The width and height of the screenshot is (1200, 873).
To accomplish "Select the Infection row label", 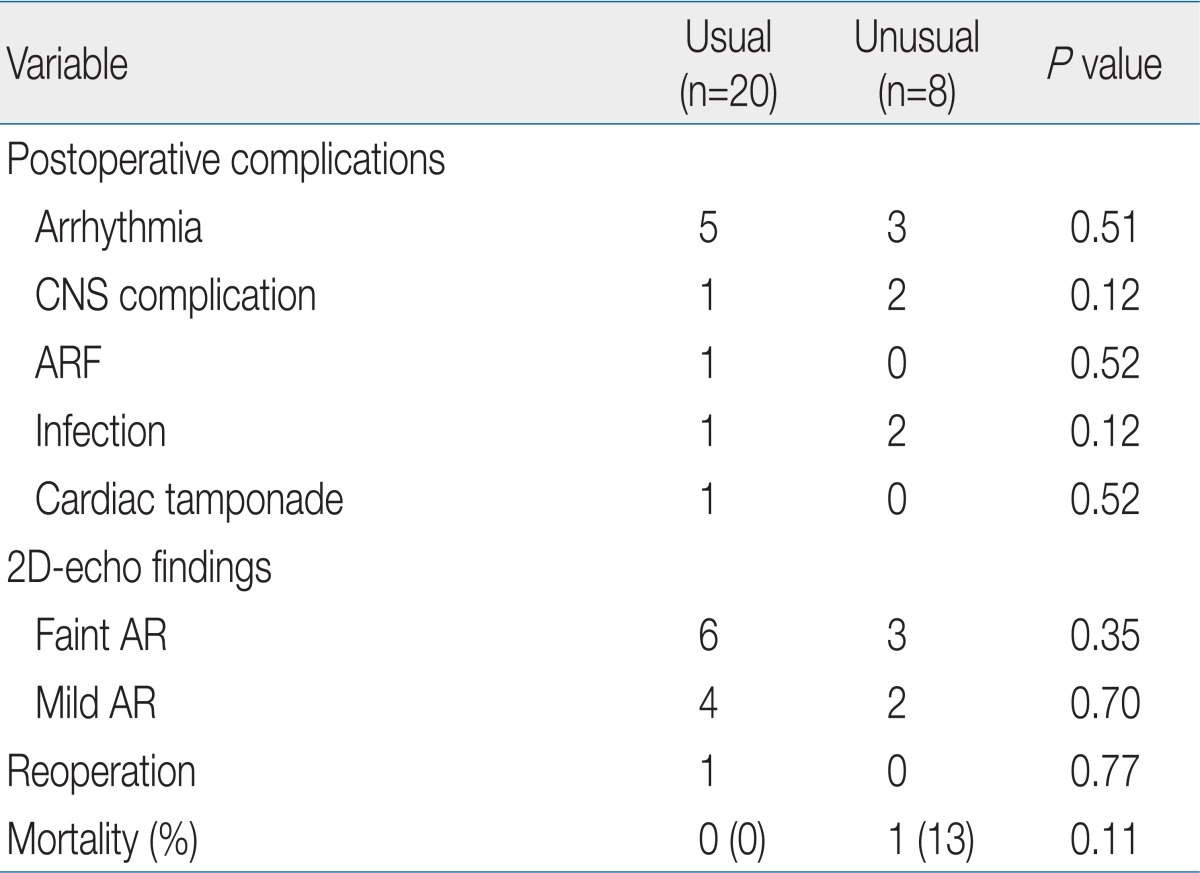I will (101, 432).
